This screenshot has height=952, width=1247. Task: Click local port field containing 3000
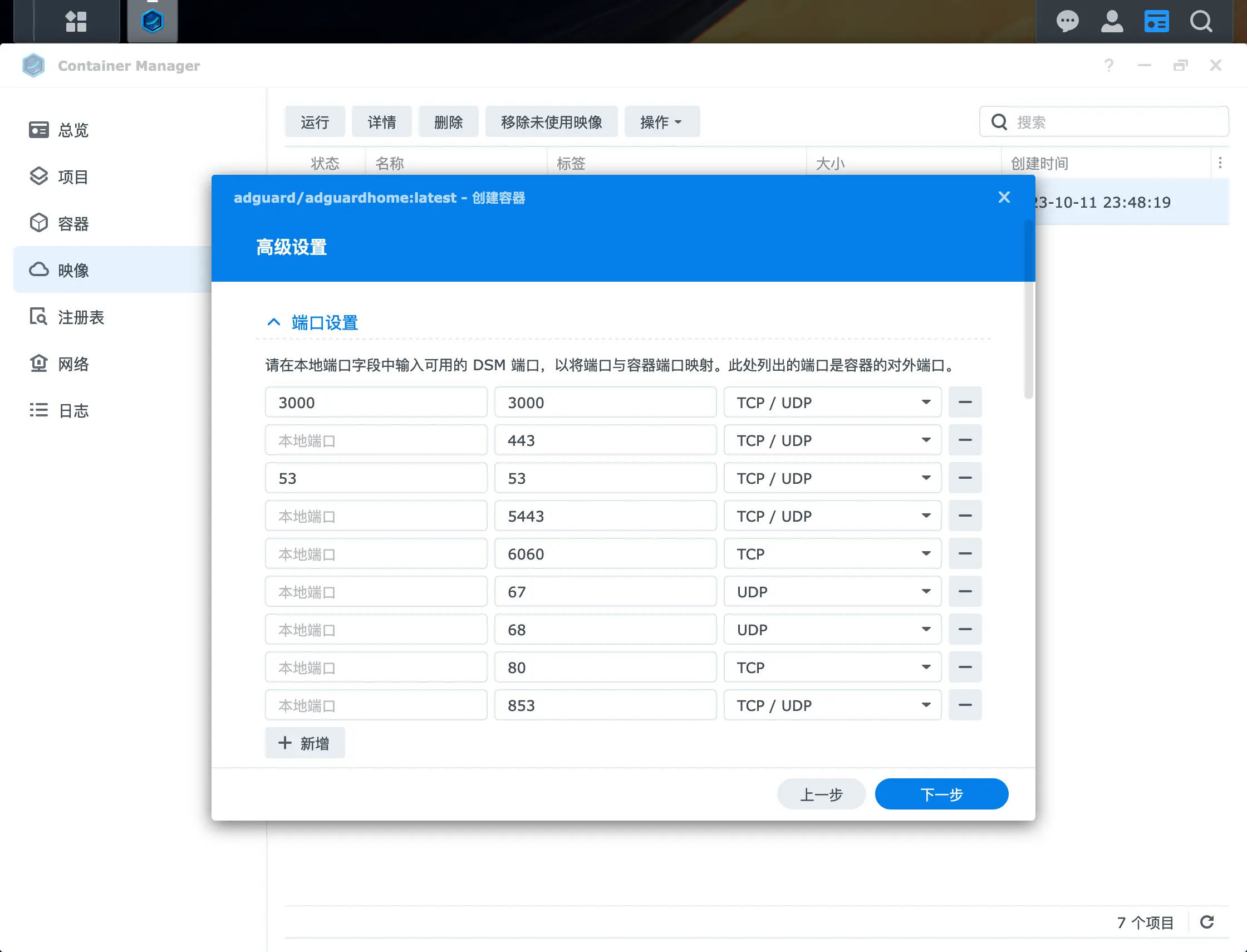click(x=376, y=403)
